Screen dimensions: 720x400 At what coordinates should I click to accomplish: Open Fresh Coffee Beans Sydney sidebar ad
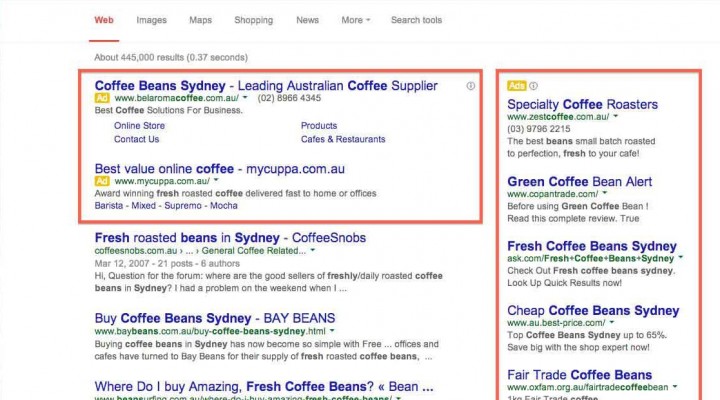(x=592, y=246)
